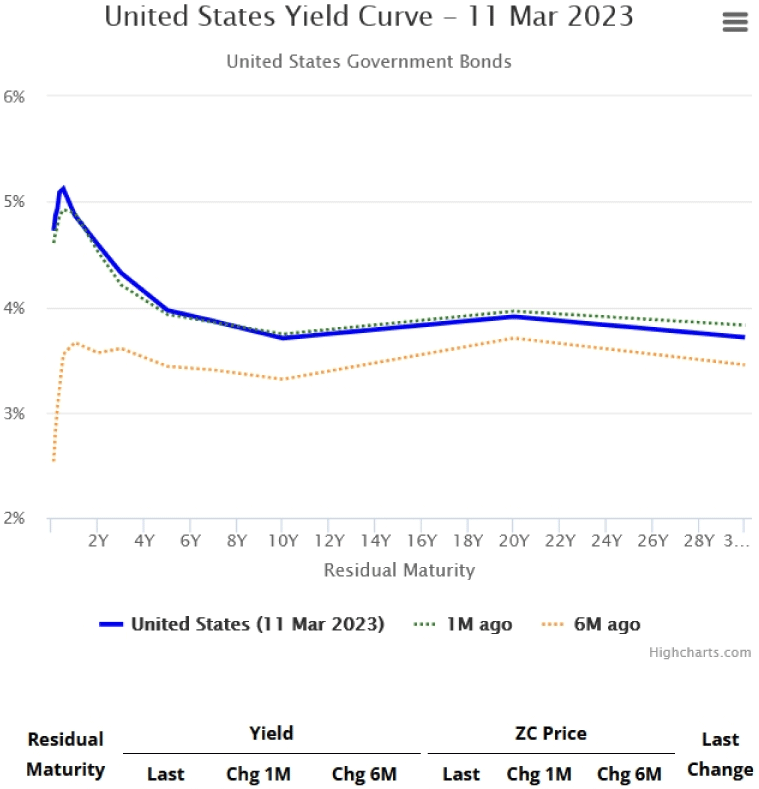Screen dimensions: 759x789
Task: Open the Highcharts.com credits link
Action: (699, 652)
